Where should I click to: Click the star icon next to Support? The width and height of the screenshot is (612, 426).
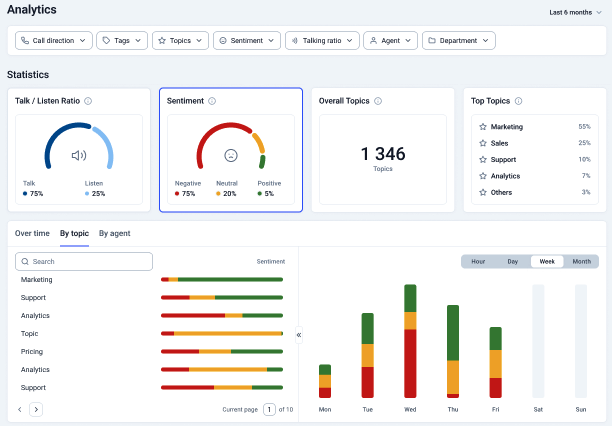(x=483, y=159)
